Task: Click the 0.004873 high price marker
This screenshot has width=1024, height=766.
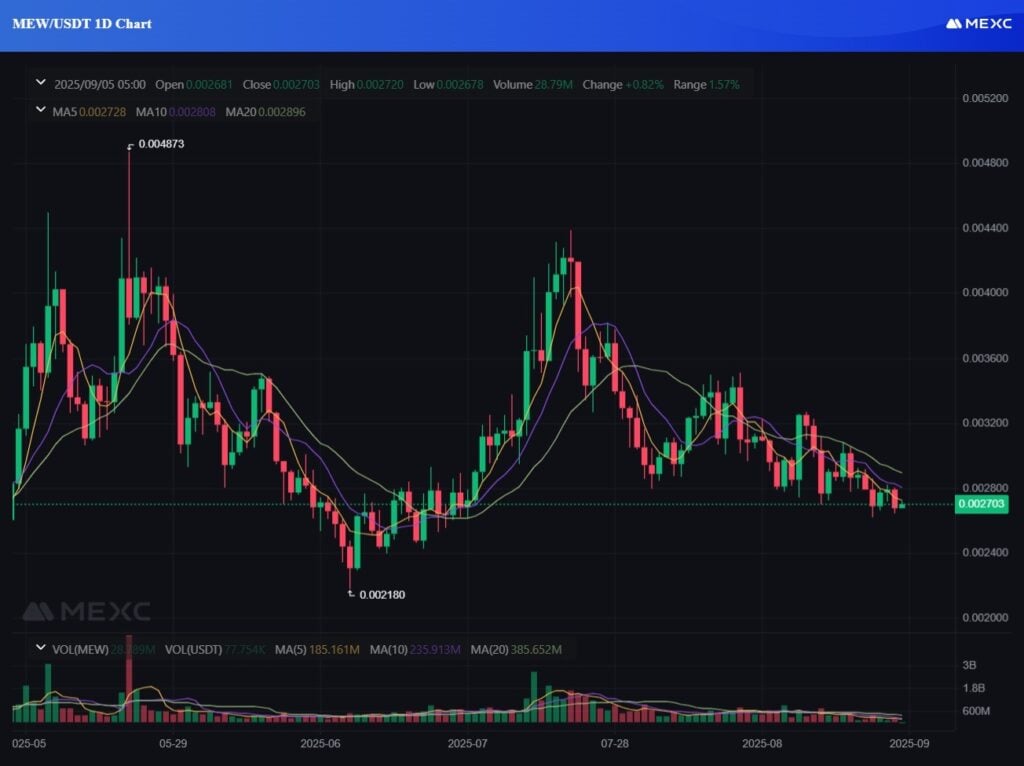Action: [161, 144]
